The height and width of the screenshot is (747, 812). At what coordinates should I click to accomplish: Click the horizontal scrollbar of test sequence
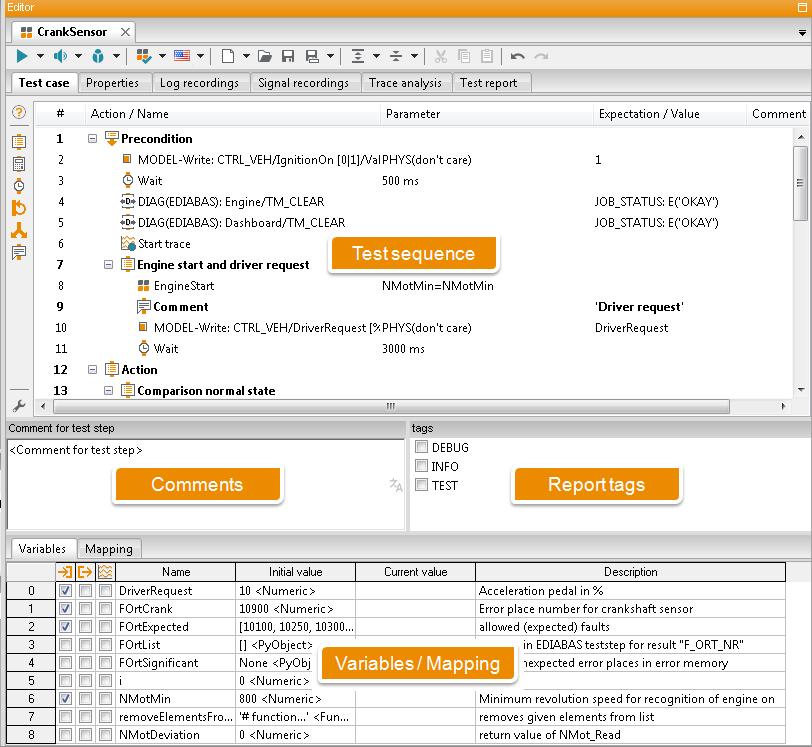click(x=391, y=406)
